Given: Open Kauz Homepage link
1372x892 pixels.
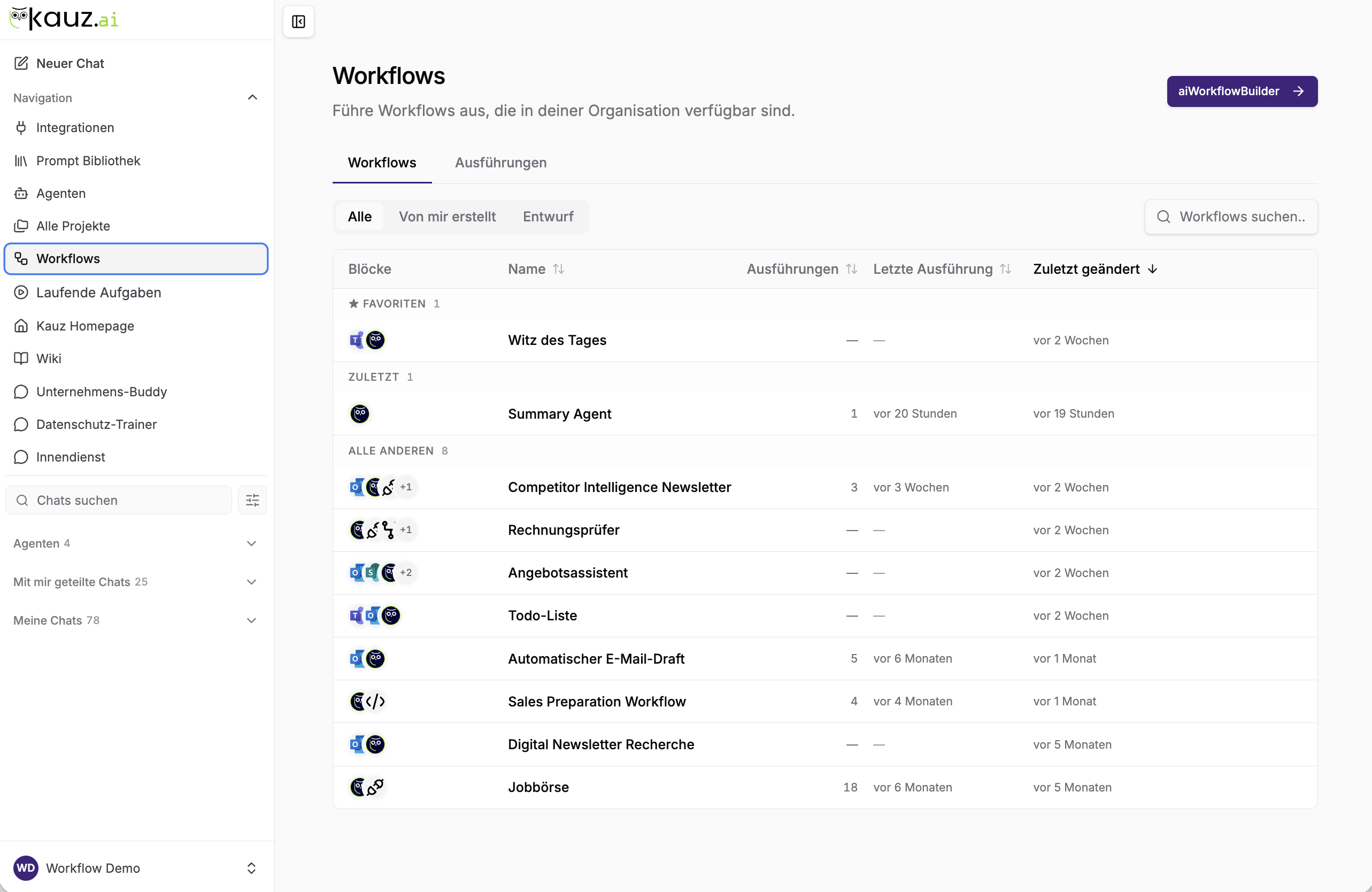Looking at the screenshot, I should point(135,326).
